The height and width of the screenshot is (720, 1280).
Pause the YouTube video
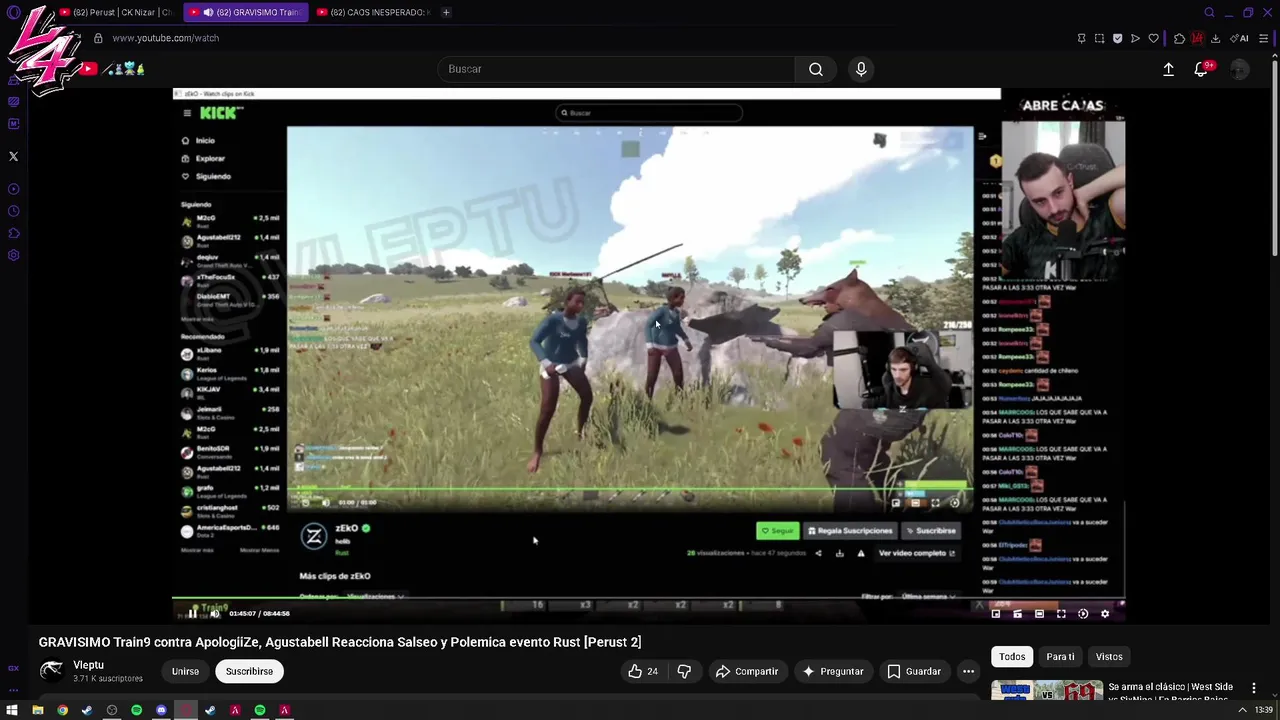pos(192,613)
